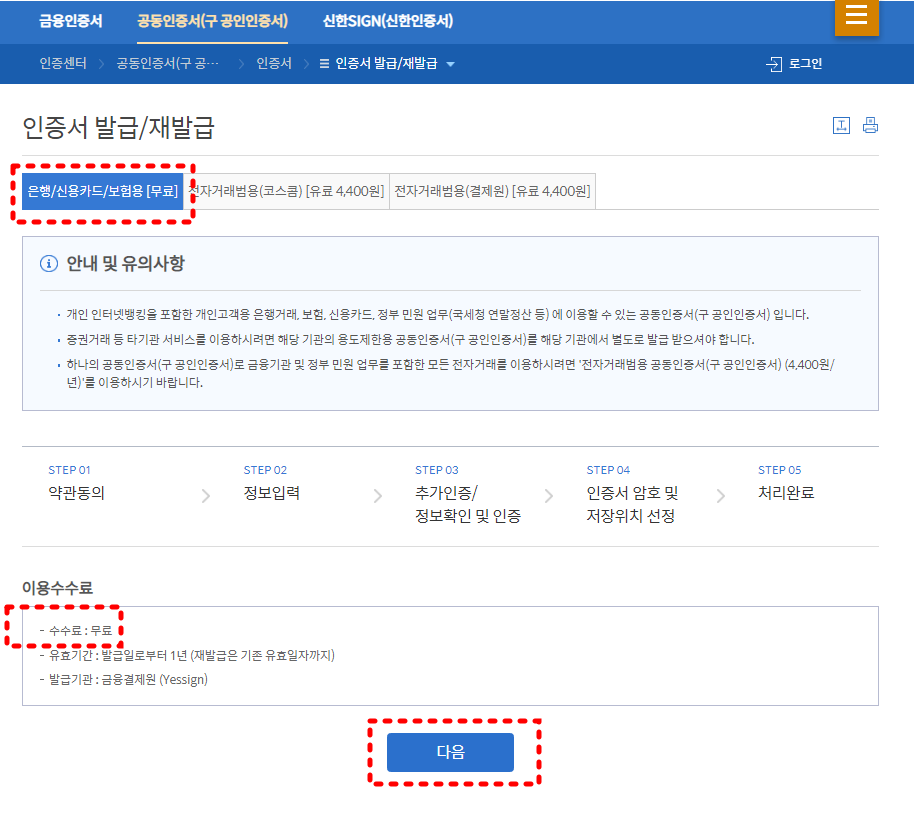Click the 인증서 발급/재발급 page title

(x=118, y=128)
